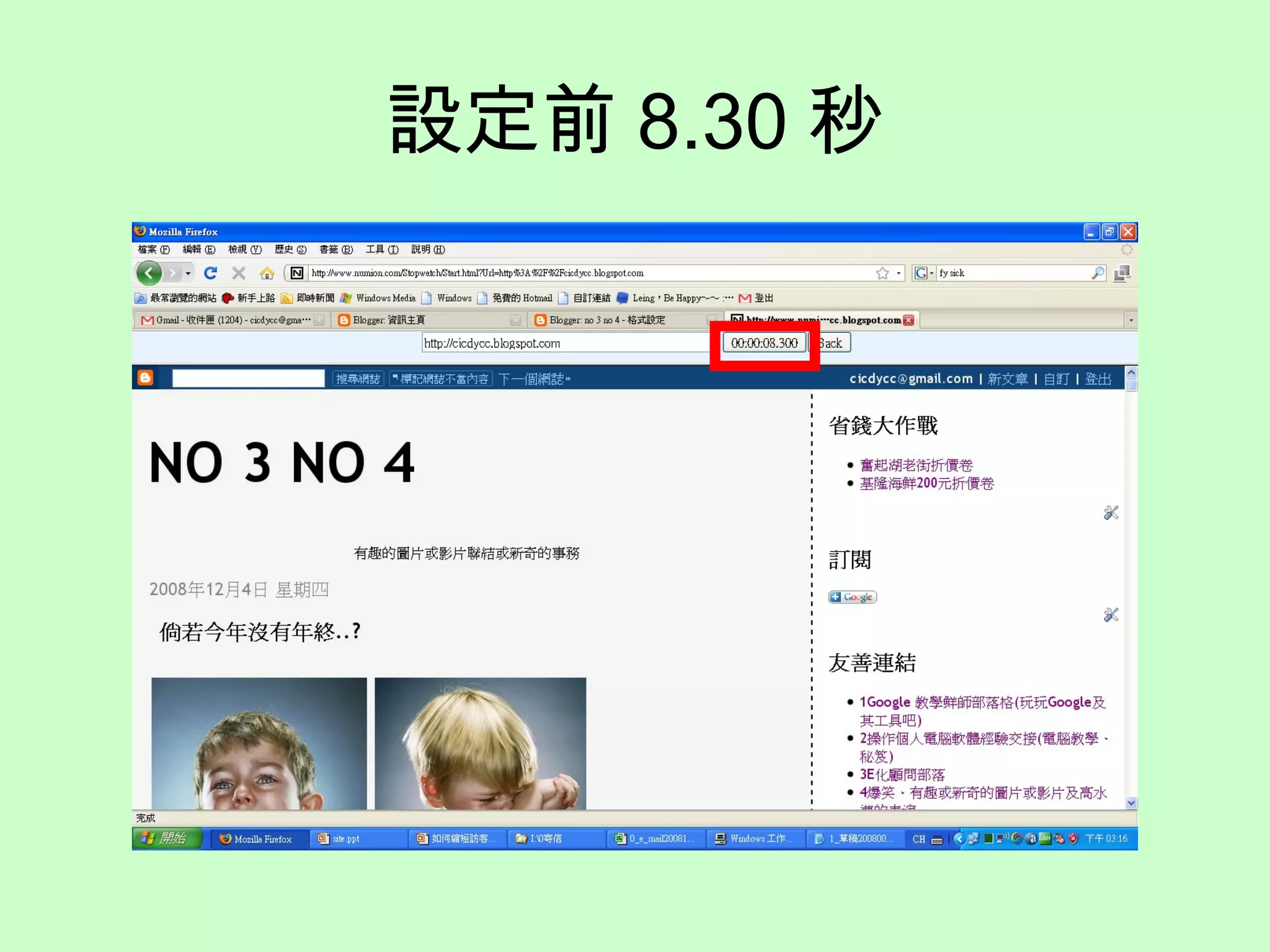Click the search box containing 'fy sick'
The width and height of the screenshot is (1270, 952).
[x=1013, y=273]
